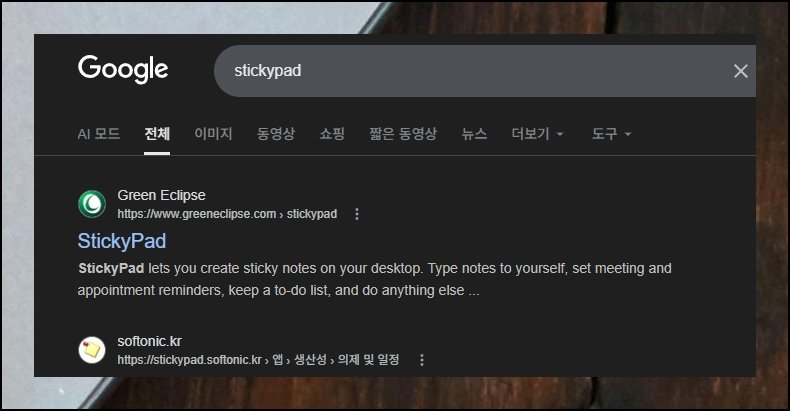This screenshot has height=411, width=790.
Task: Open the 쇼핑 tab
Action: (x=332, y=134)
